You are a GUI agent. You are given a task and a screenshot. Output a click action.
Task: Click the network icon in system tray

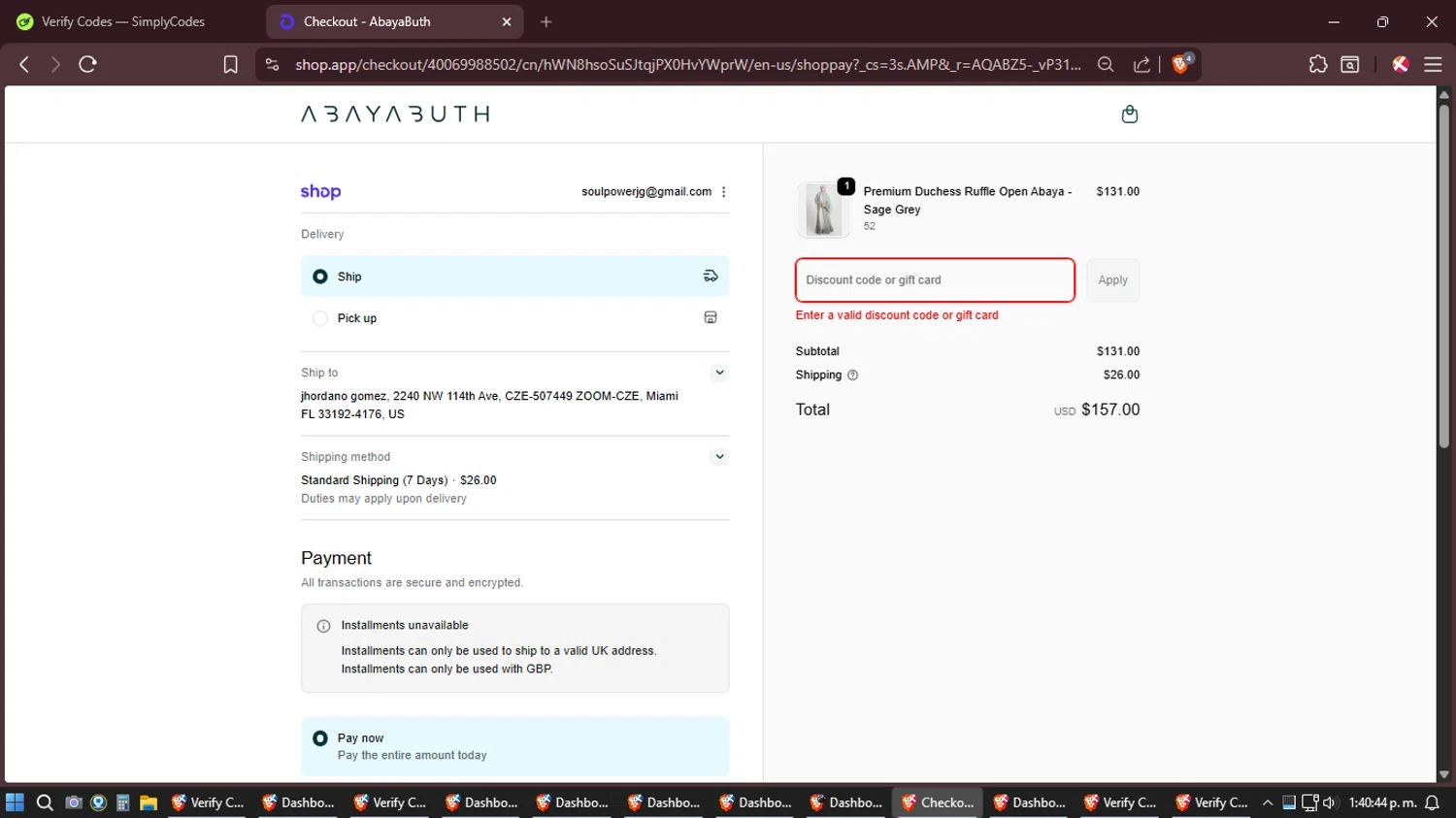click(1309, 802)
